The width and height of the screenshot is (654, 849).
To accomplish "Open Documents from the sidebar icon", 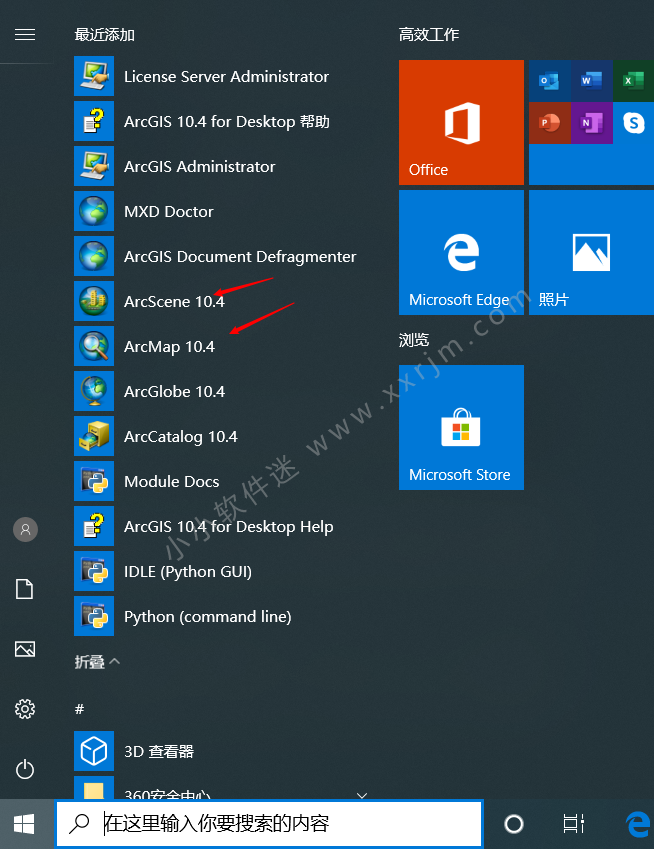I will (24, 589).
